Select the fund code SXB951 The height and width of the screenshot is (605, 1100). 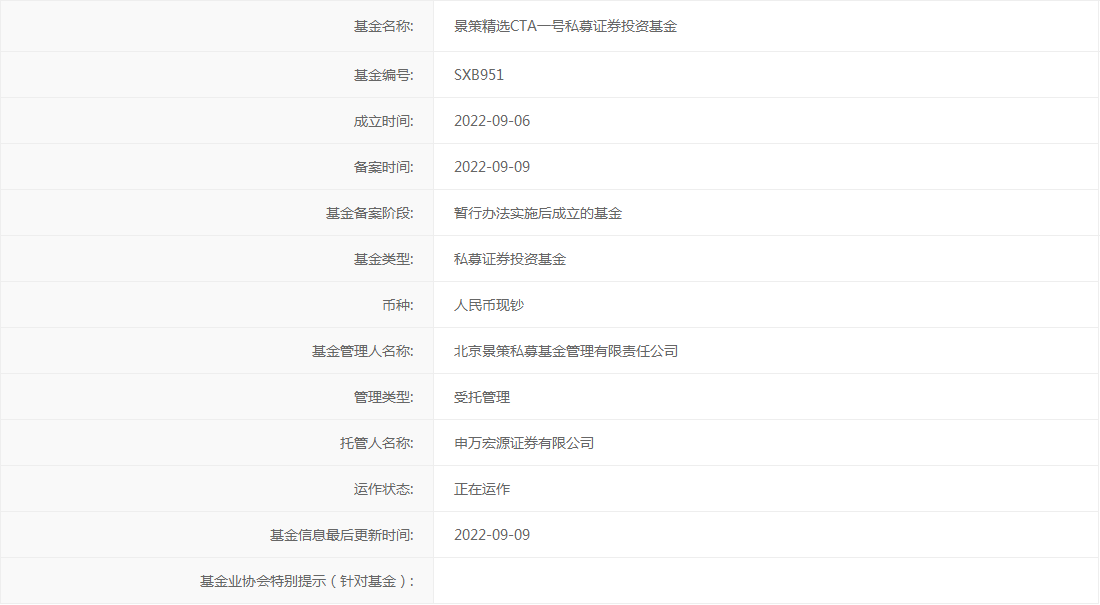[x=478, y=74]
